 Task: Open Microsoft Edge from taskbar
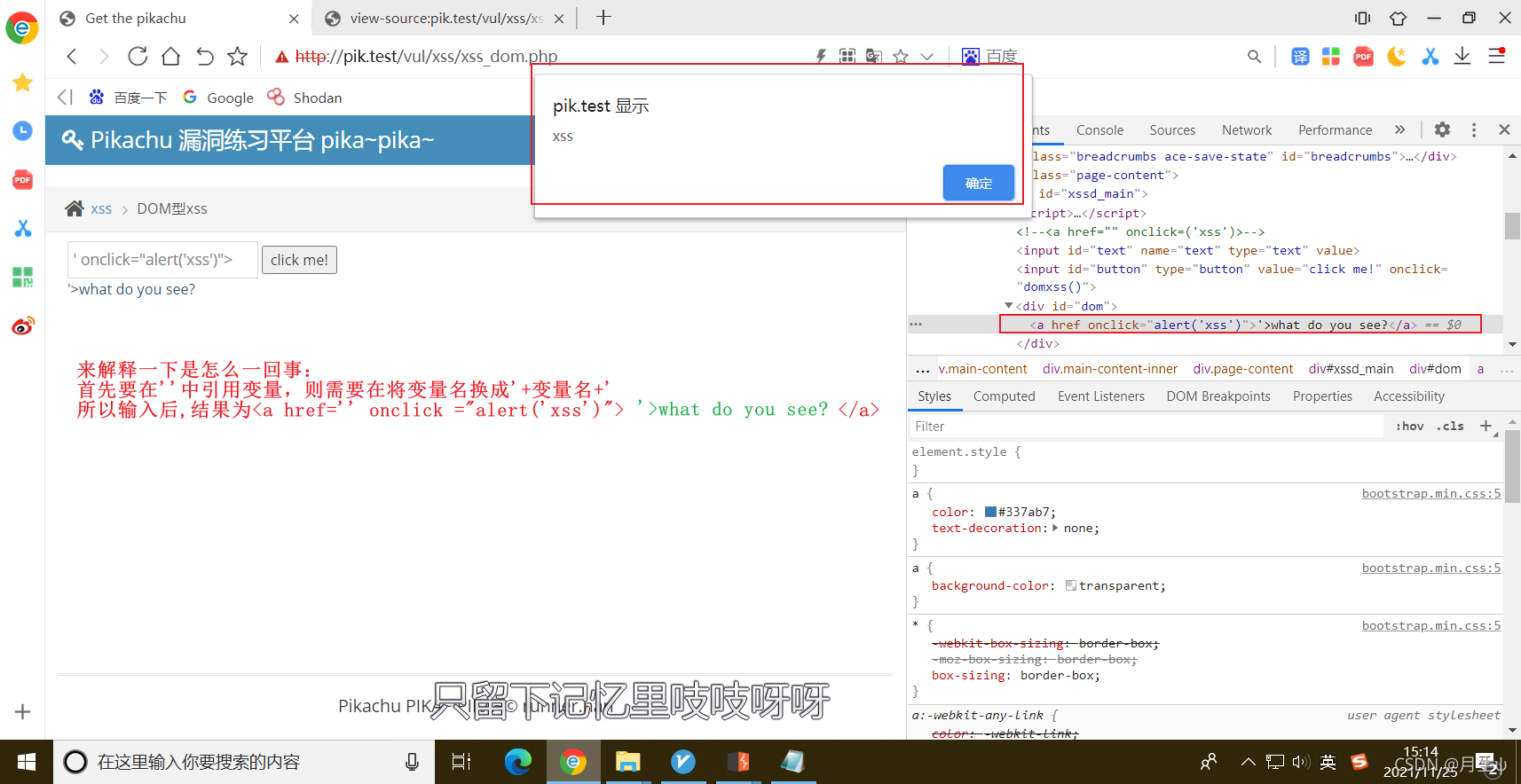518,762
